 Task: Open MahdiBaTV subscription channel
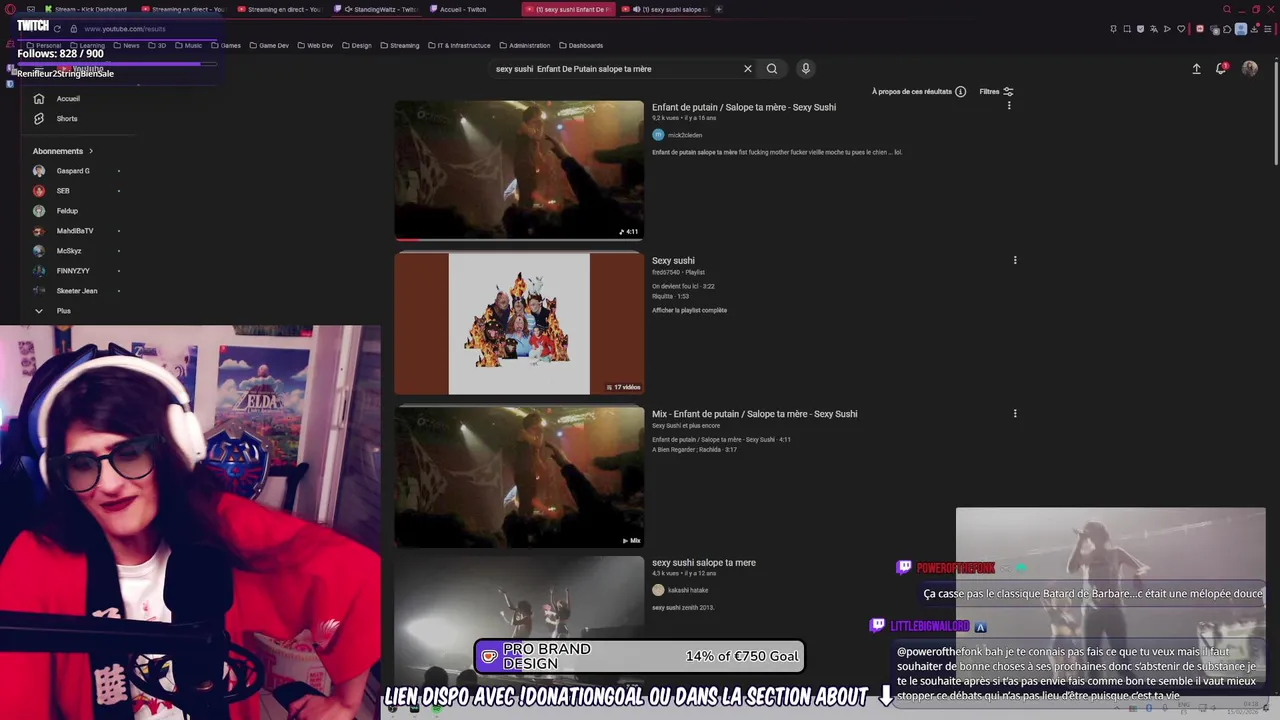coord(75,231)
